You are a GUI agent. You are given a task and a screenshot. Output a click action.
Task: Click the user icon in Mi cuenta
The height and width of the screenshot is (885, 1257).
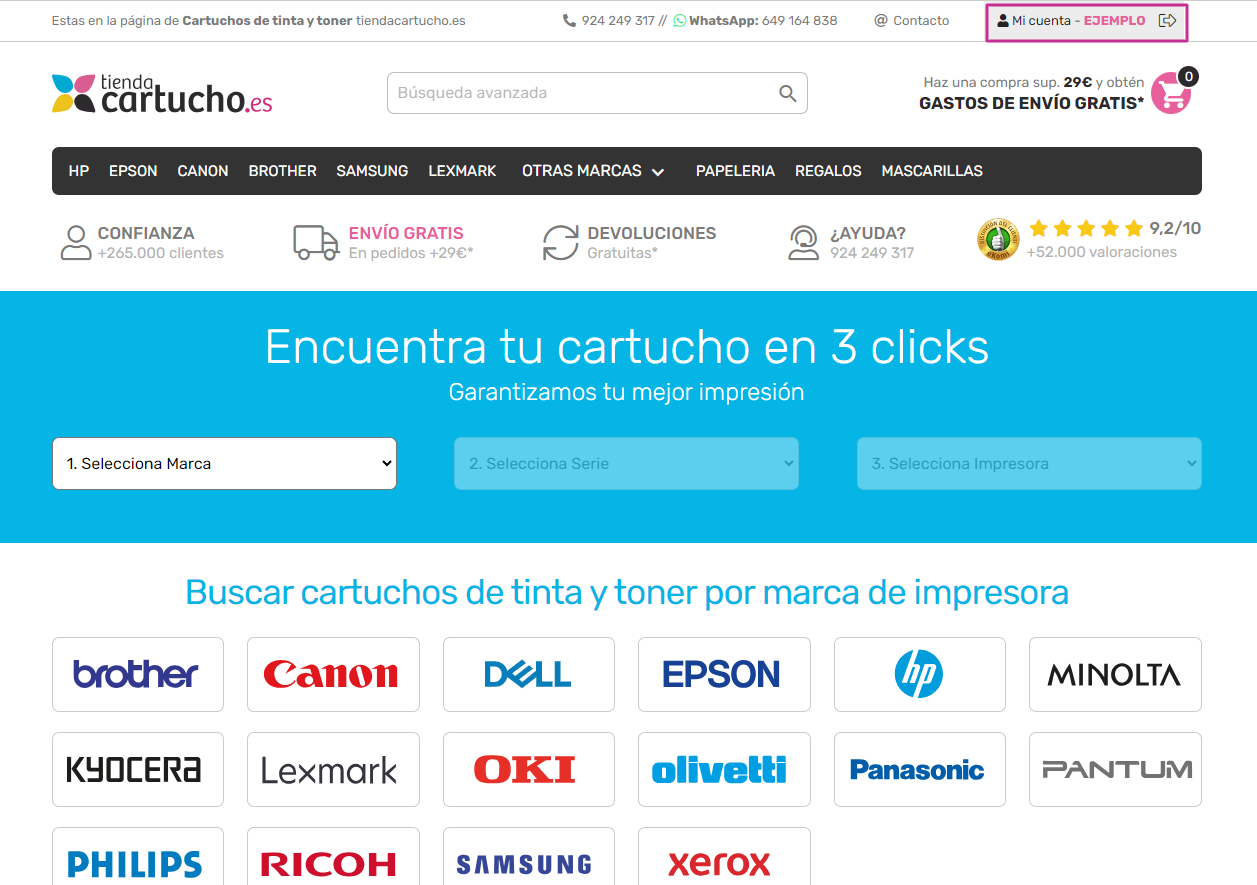pyautogui.click(x=1003, y=21)
